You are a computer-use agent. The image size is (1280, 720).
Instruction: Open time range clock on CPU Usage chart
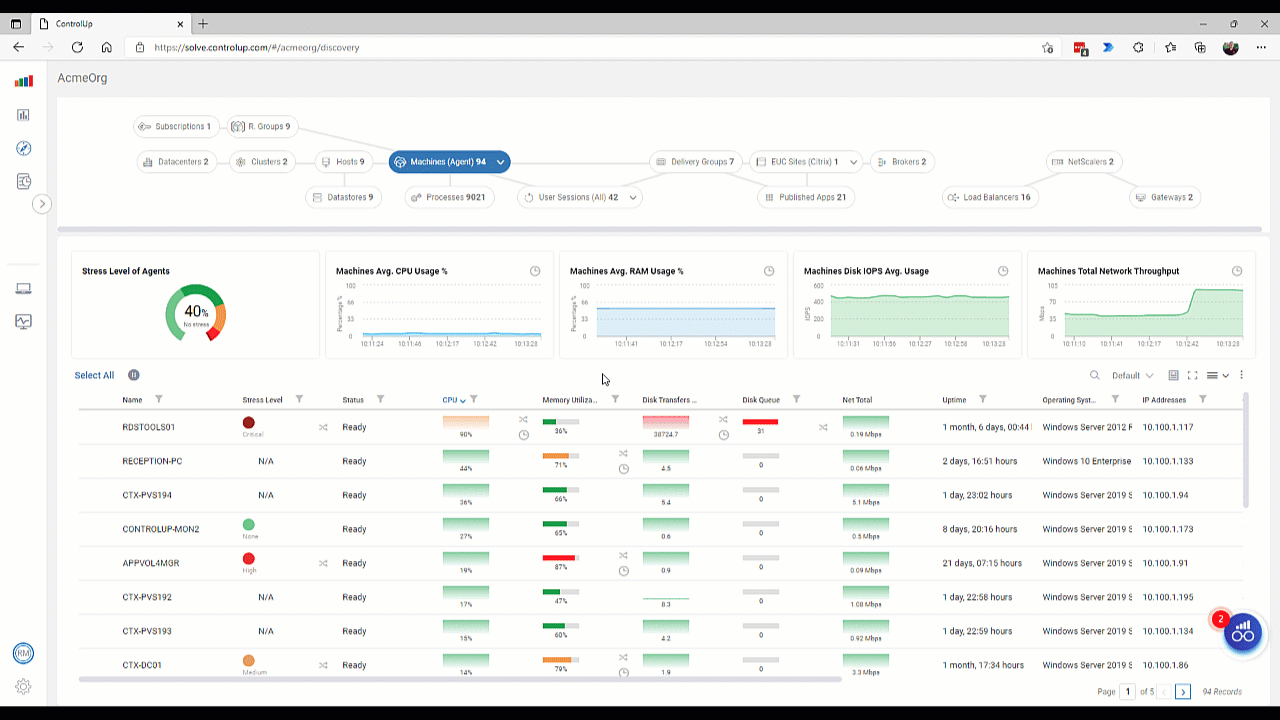[x=535, y=271]
